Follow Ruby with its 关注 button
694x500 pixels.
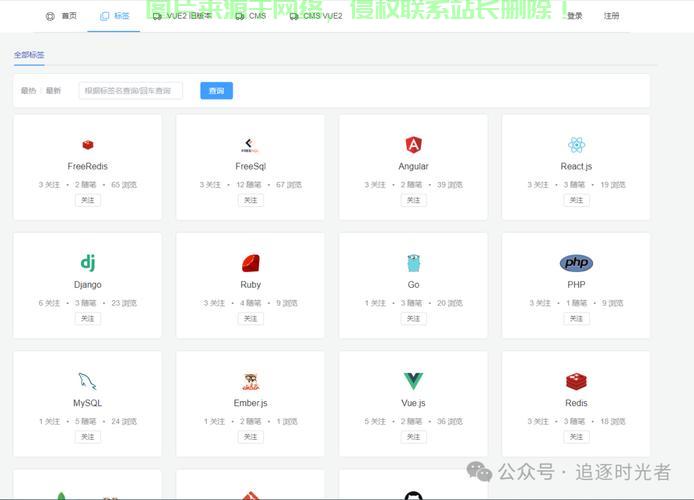click(251, 319)
